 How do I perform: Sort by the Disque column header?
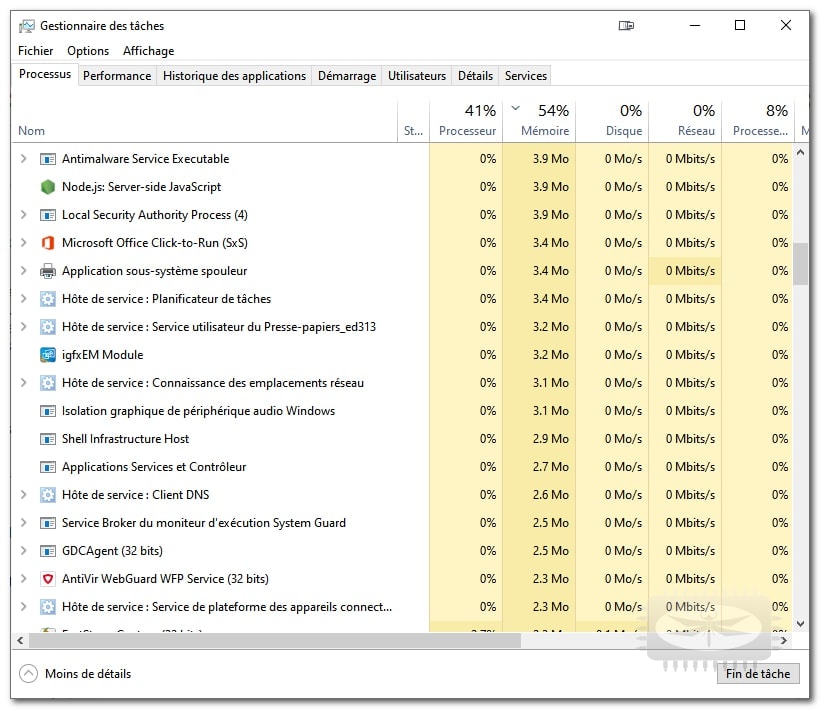click(x=613, y=121)
